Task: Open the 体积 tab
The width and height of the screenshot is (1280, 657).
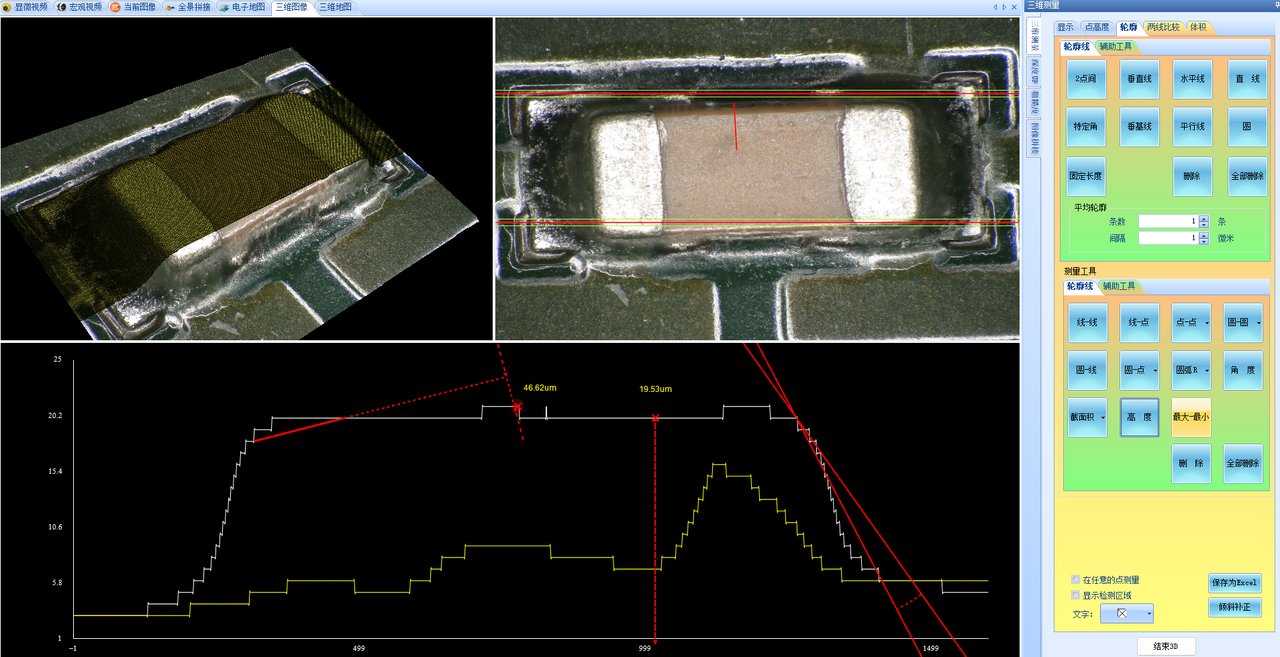Action: click(1198, 27)
